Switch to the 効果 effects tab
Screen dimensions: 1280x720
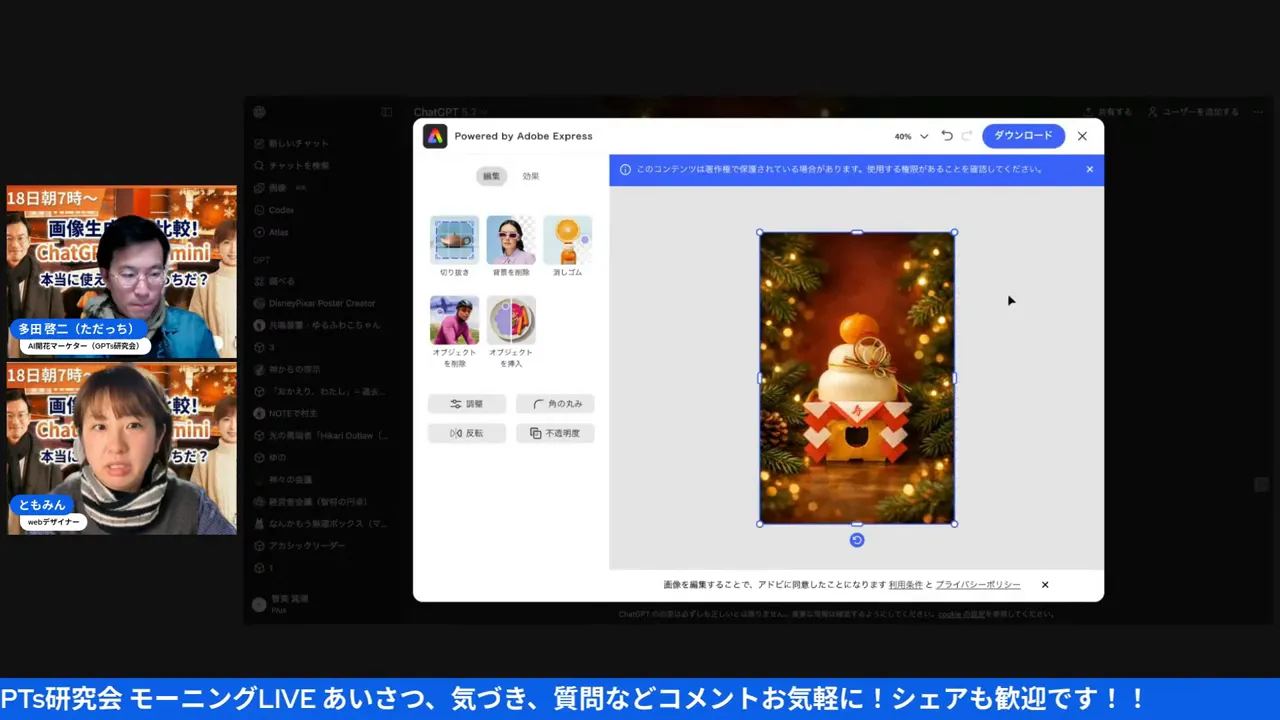coord(530,175)
